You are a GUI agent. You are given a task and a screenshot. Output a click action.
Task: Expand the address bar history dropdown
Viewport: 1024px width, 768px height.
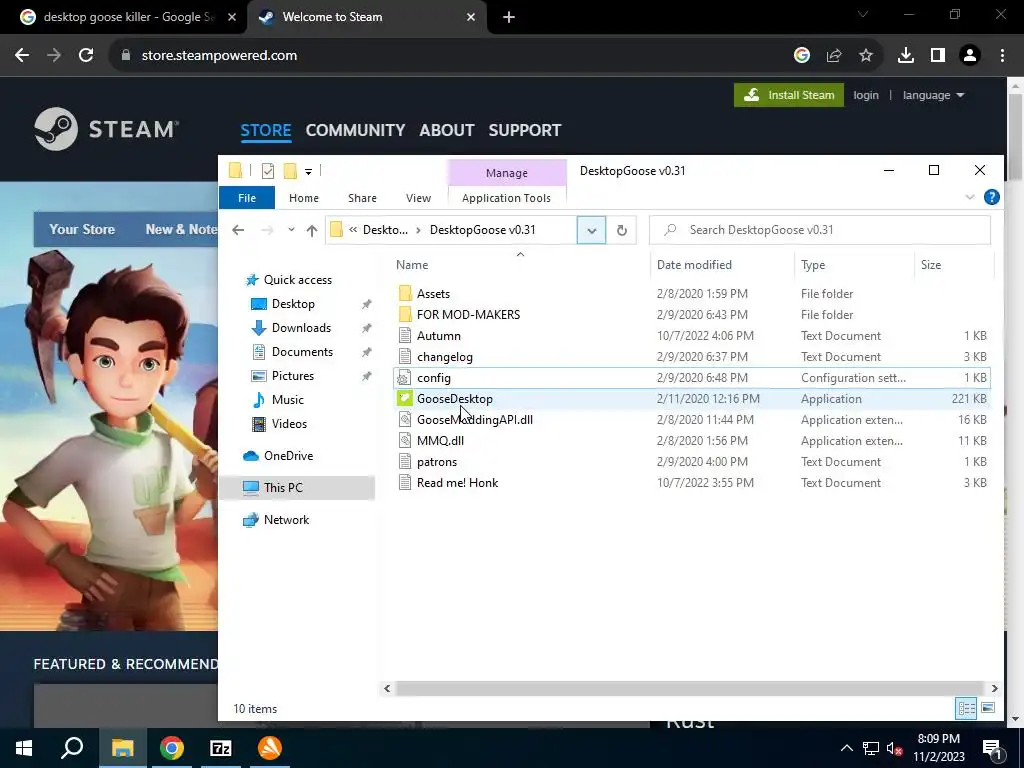point(591,230)
